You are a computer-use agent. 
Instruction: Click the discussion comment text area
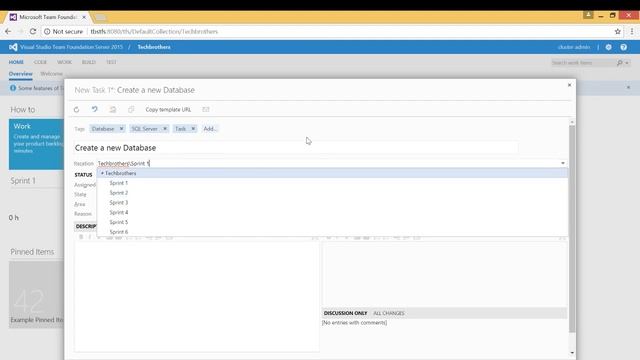coord(444,273)
